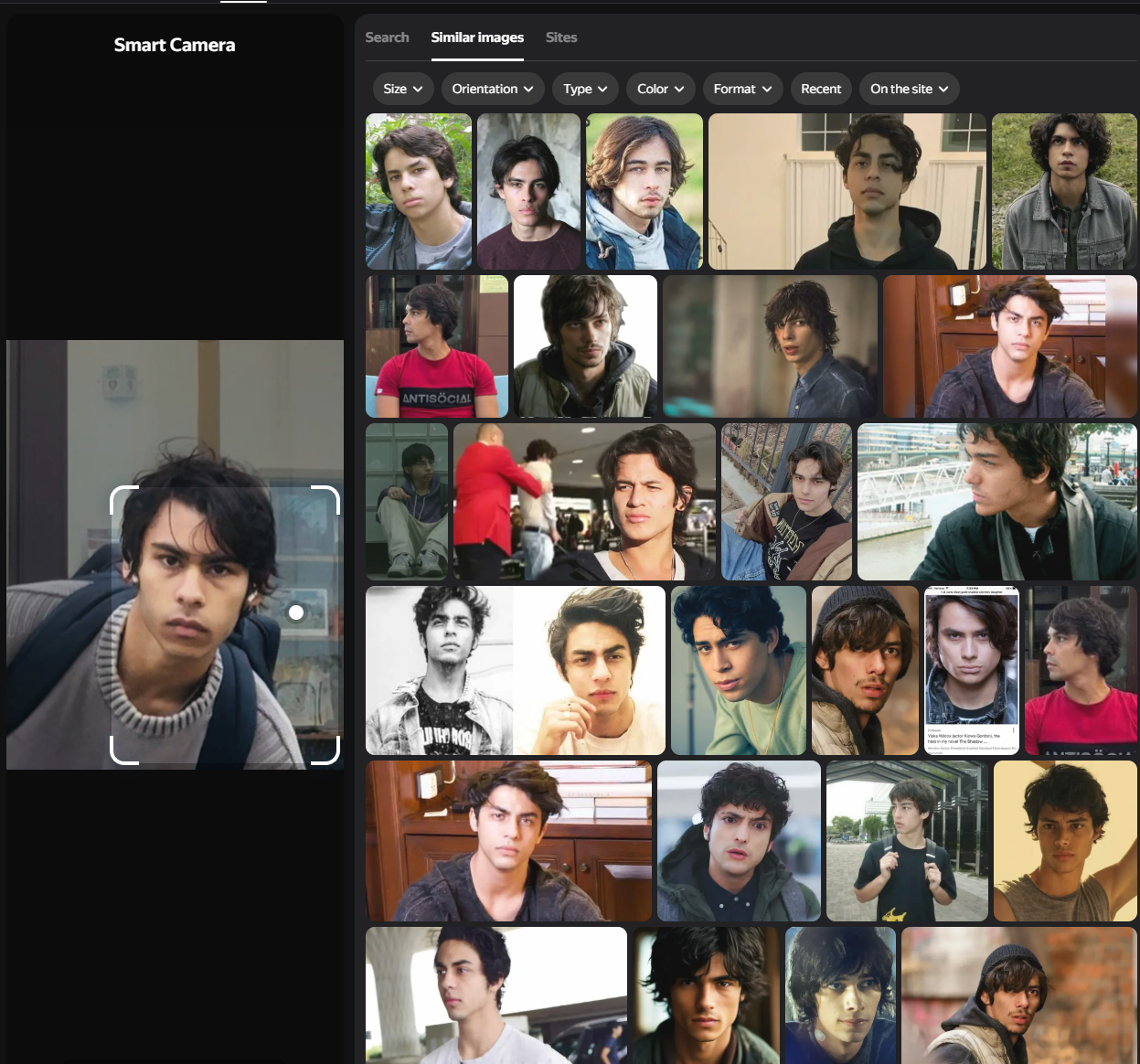Image resolution: width=1140 pixels, height=1064 pixels.
Task: Expand the Color filter dropdown
Action: point(660,89)
